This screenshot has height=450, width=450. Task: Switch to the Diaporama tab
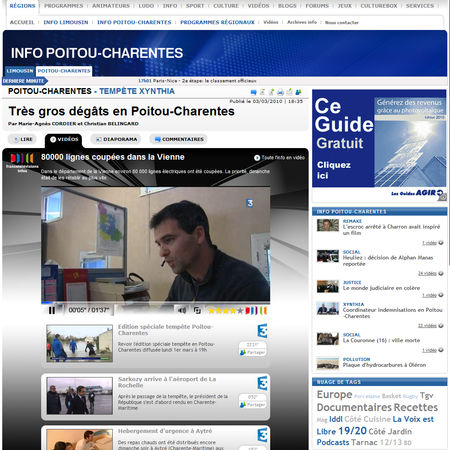(x=116, y=139)
